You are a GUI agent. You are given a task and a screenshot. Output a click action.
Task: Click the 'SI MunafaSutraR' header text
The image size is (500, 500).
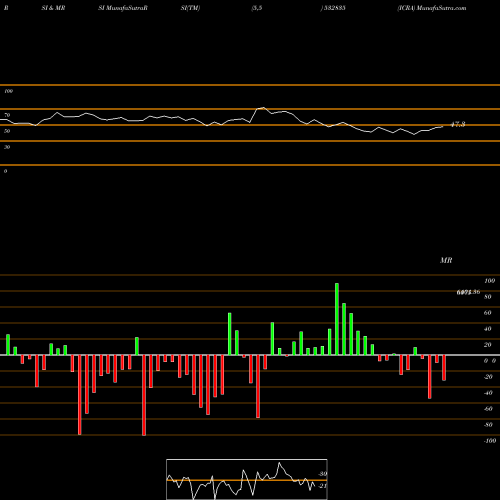[123, 8]
